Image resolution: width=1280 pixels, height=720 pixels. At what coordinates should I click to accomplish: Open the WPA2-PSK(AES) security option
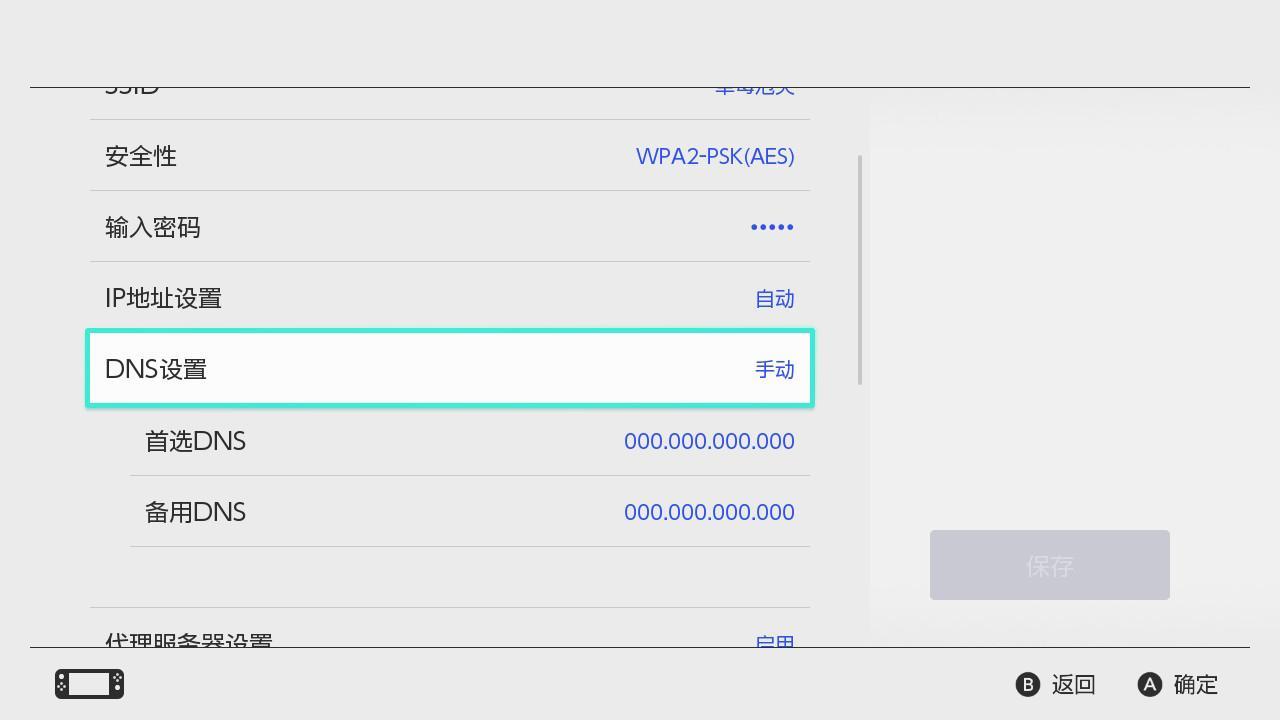coord(715,156)
